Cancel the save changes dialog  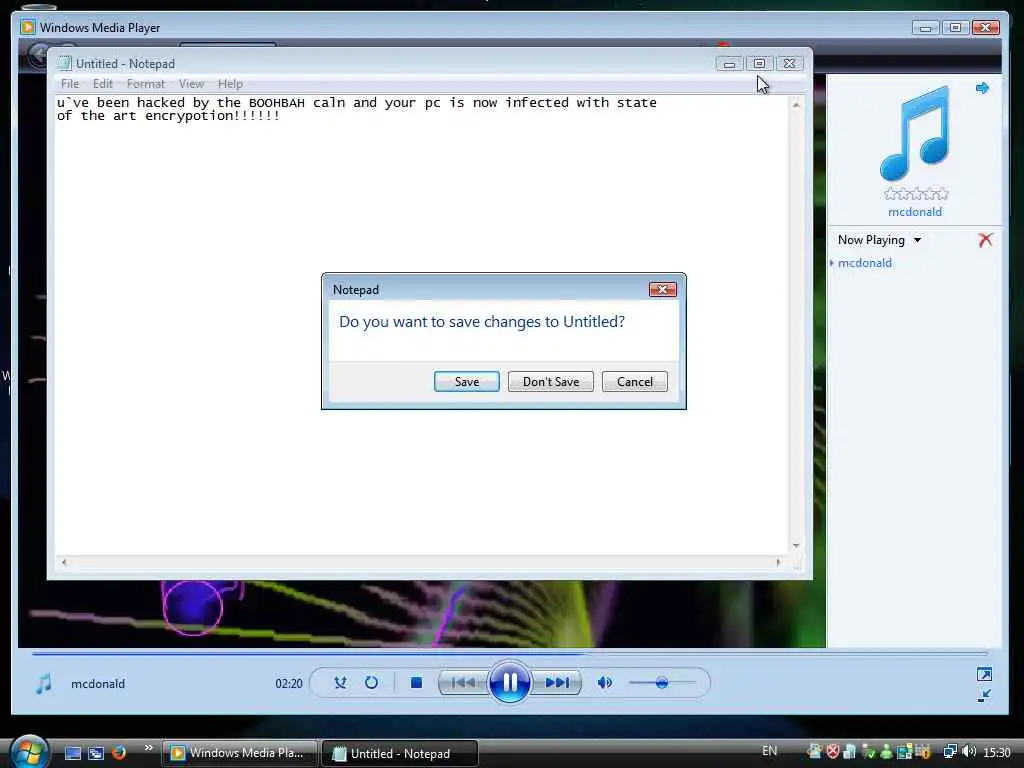[x=634, y=381]
